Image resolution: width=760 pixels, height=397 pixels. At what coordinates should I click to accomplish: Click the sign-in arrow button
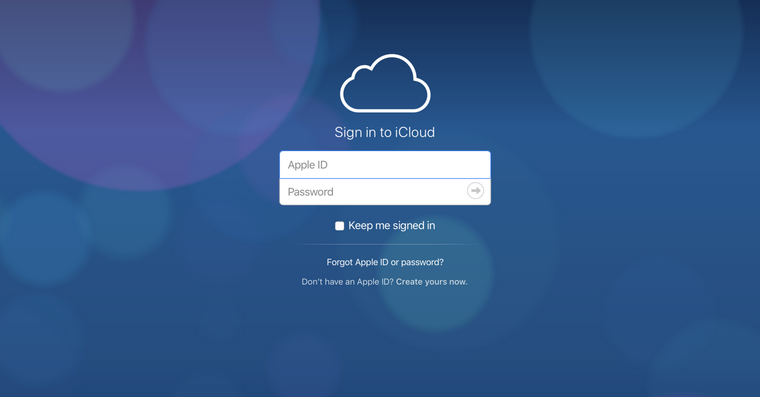pyautogui.click(x=475, y=191)
